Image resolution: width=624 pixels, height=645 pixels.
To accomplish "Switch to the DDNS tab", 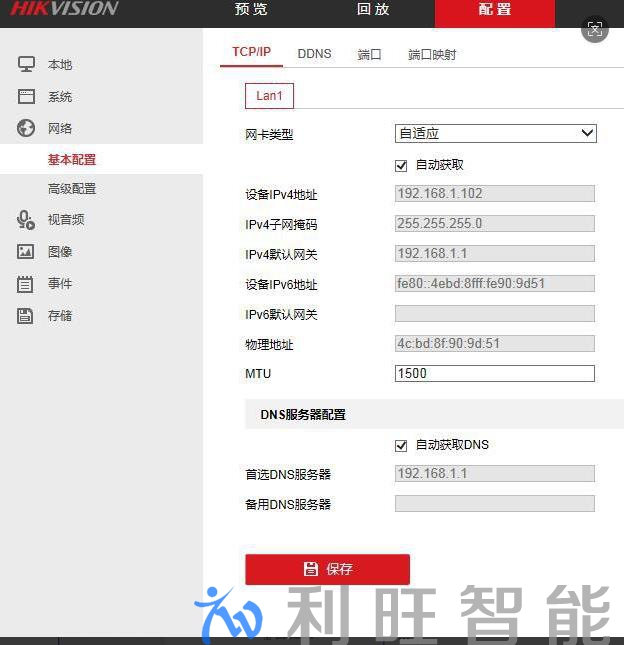I will [314, 54].
